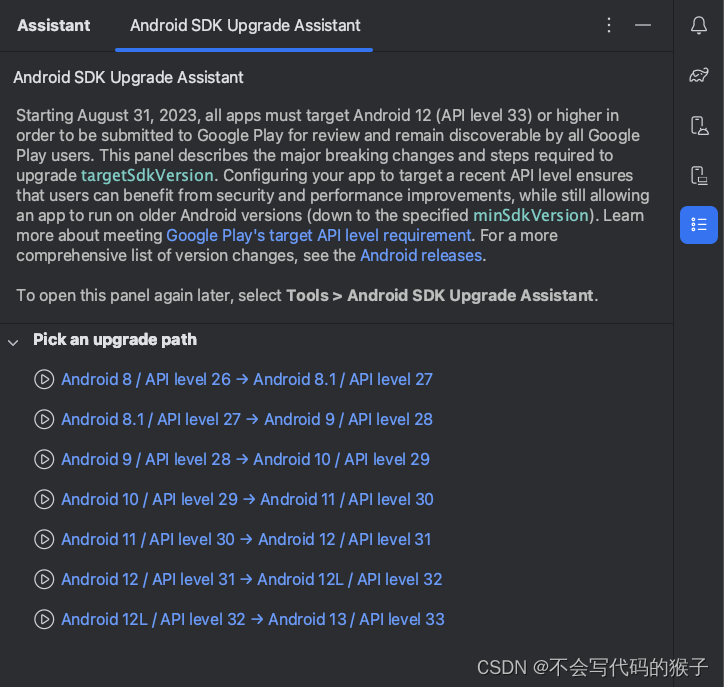
Task: Hide the Assistant tool window
Action: [643, 25]
